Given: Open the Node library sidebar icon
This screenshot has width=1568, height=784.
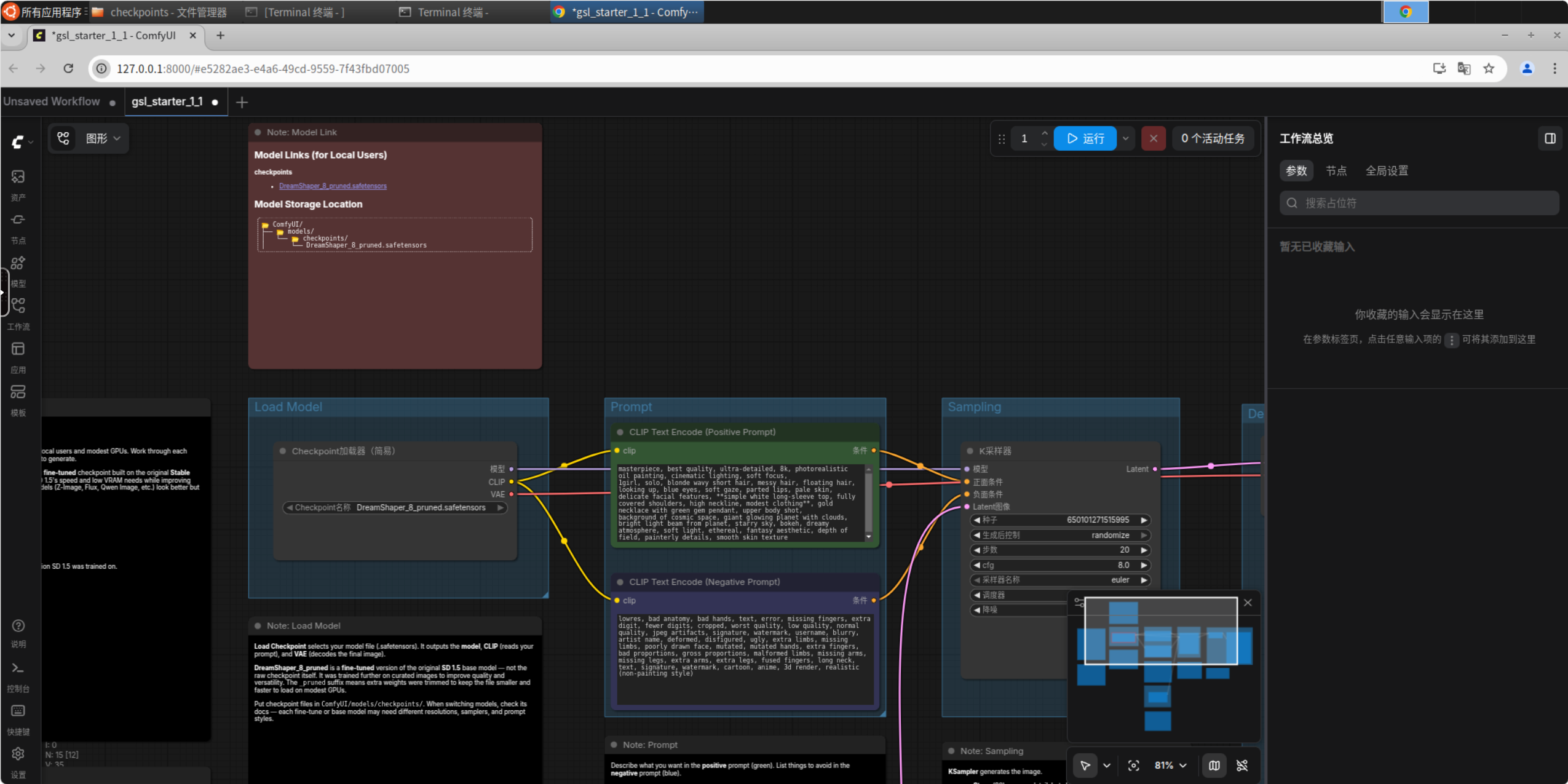Looking at the screenshot, I should (x=18, y=220).
